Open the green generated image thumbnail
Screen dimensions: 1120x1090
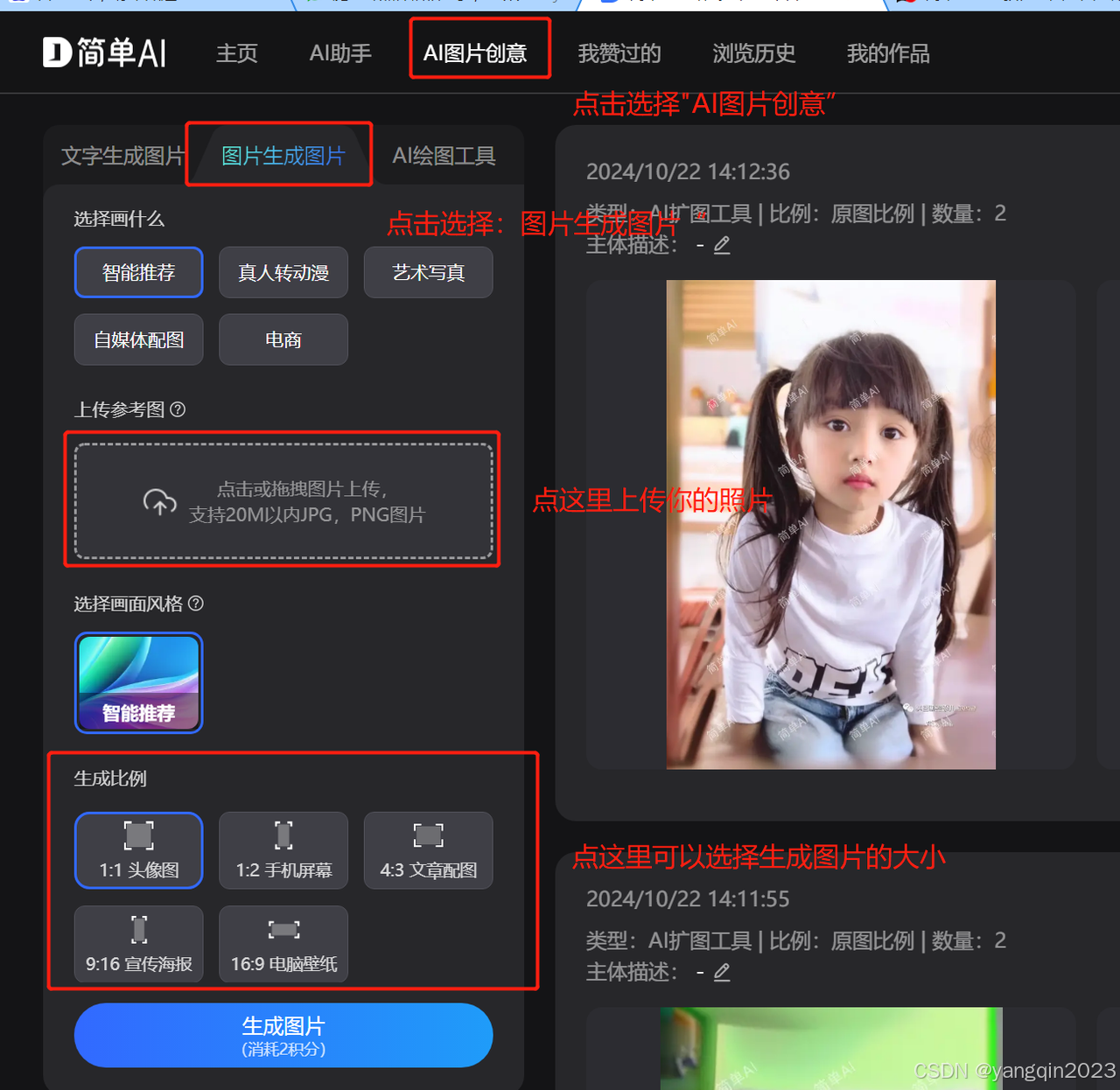[830, 1048]
